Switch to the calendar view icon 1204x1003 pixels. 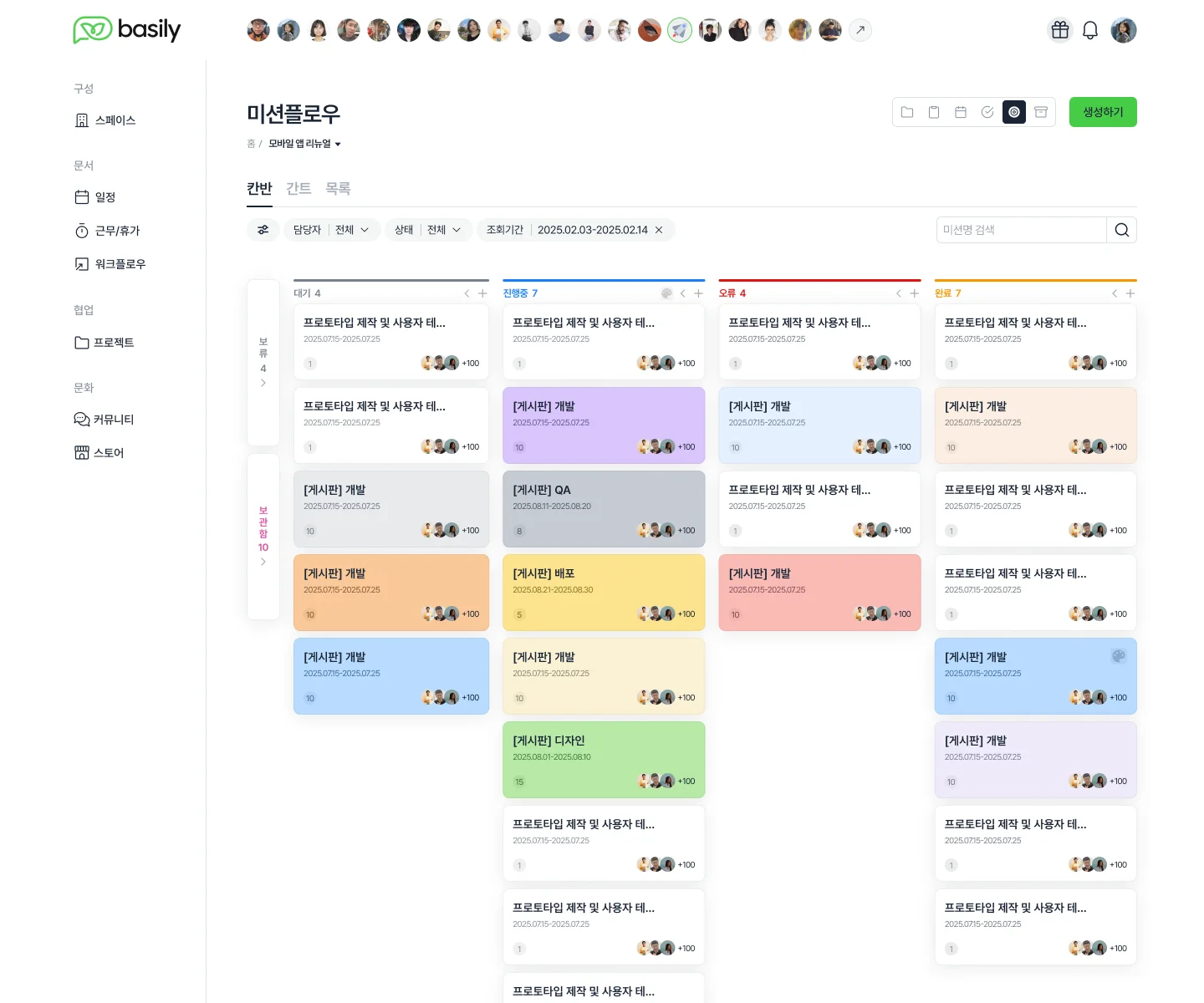(961, 112)
